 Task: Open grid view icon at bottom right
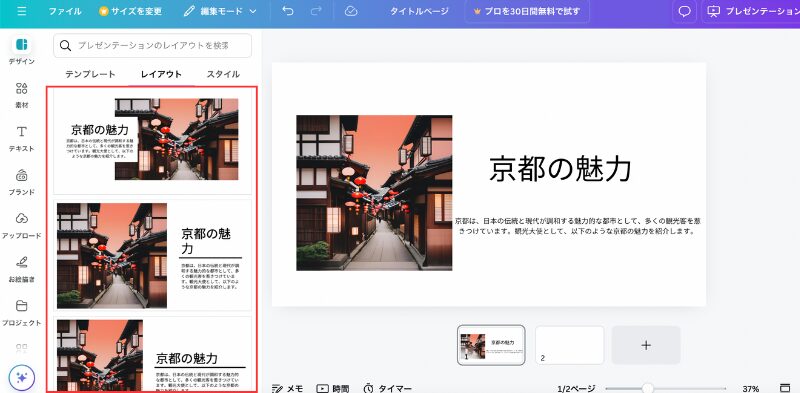pyautogui.click(x=785, y=388)
